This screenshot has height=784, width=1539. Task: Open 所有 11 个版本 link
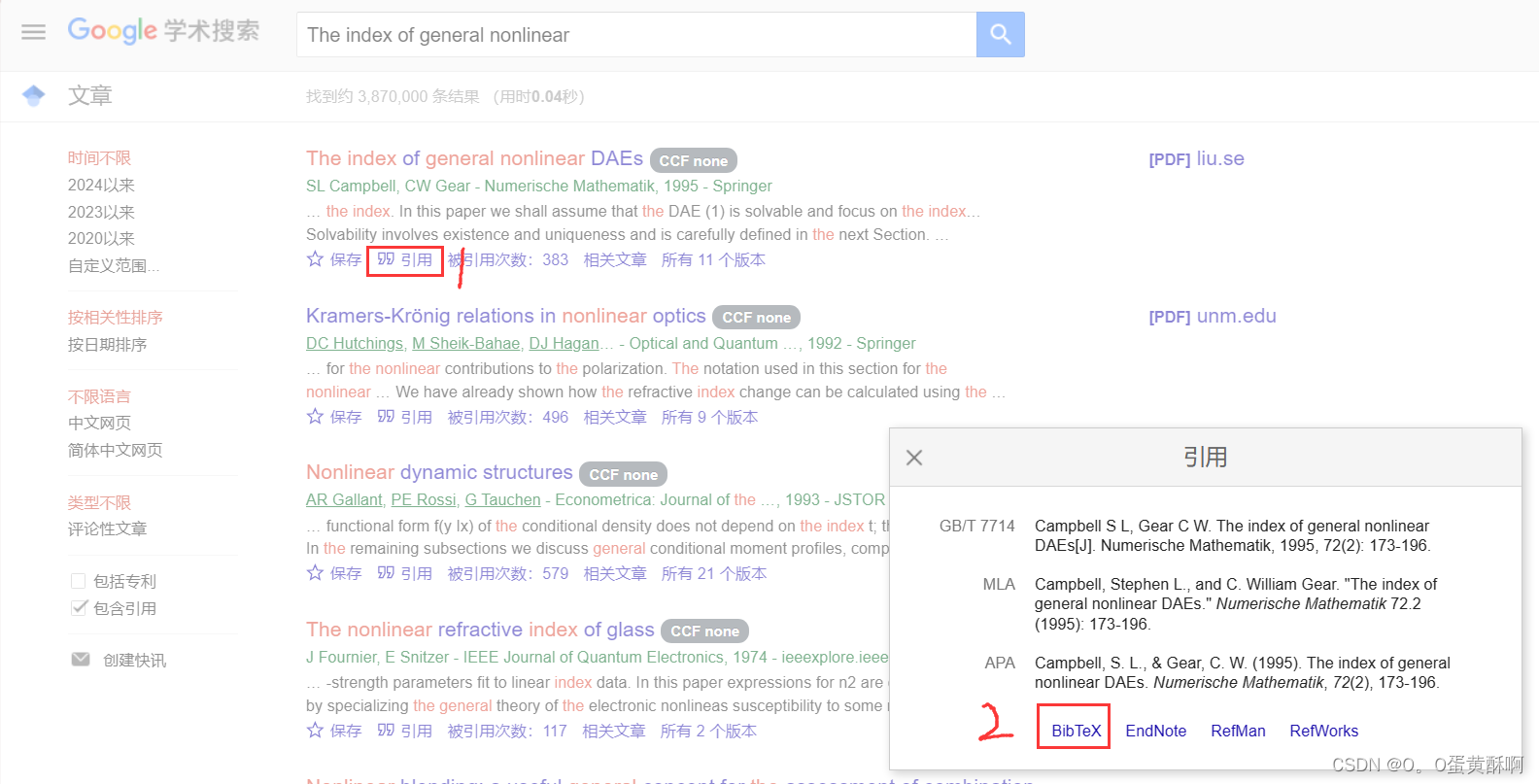(x=713, y=259)
